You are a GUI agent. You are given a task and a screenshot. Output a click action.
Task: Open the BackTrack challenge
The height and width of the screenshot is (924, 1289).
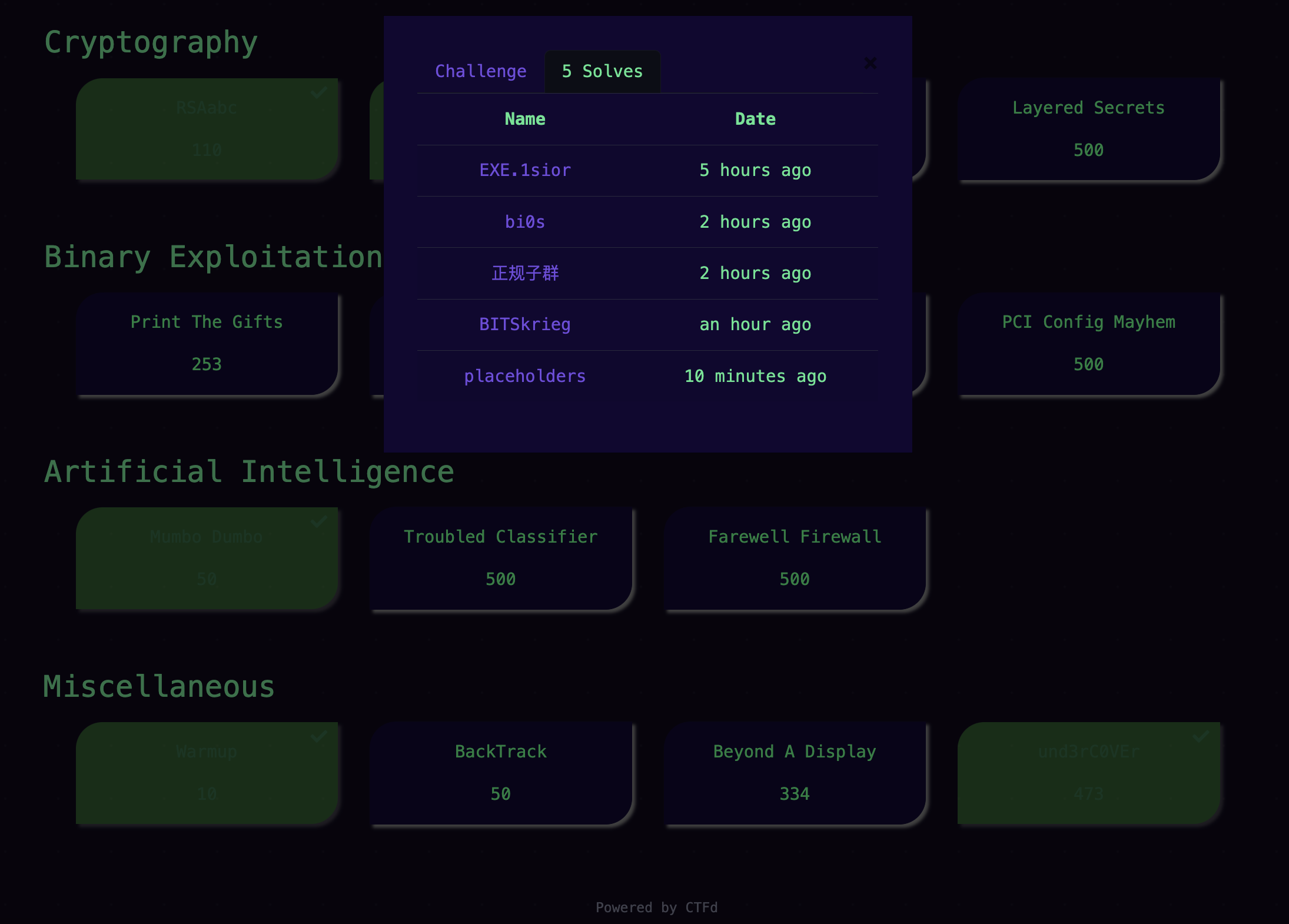click(500, 773)
